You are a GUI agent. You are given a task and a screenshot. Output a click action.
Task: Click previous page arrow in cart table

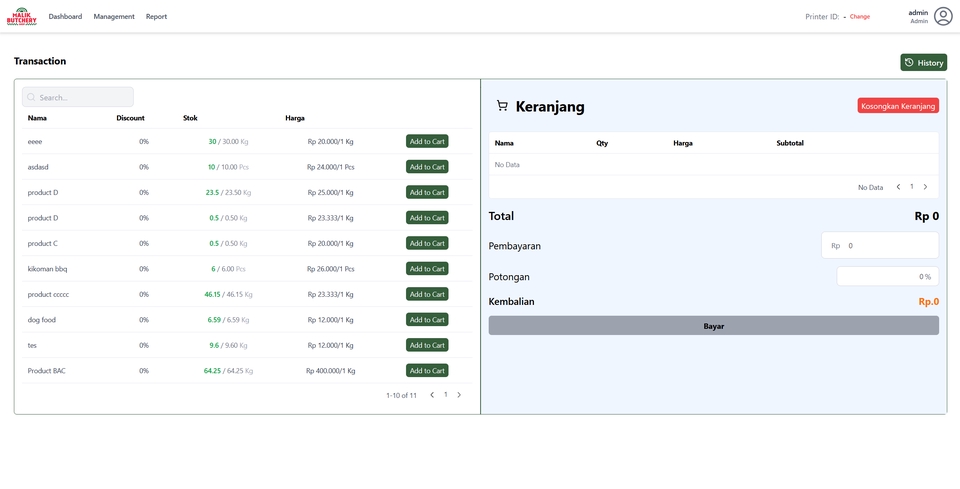point(898,187)
